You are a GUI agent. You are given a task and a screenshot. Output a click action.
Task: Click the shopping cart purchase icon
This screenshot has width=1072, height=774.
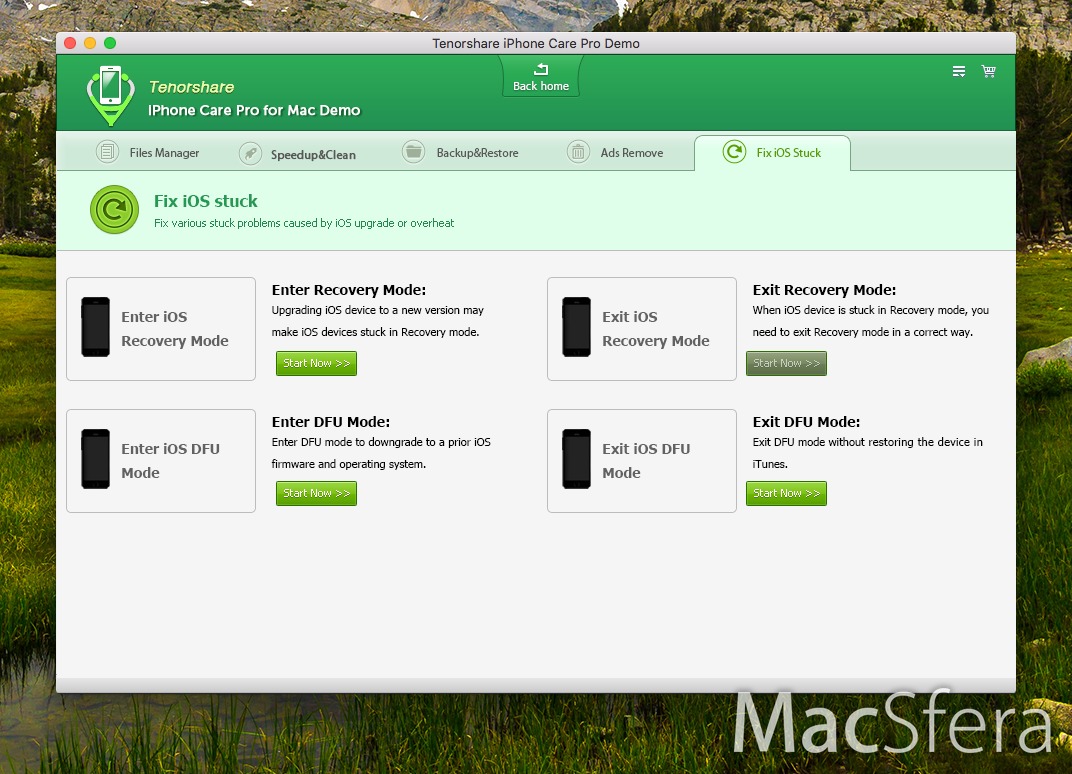[989, 71]
